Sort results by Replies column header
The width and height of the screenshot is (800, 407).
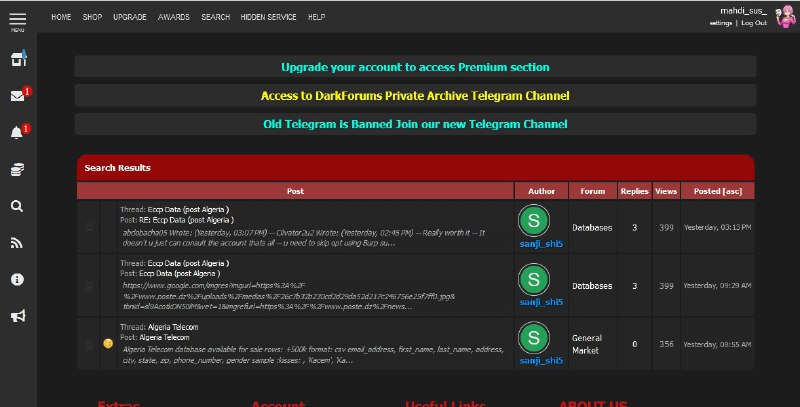[634, 191]
